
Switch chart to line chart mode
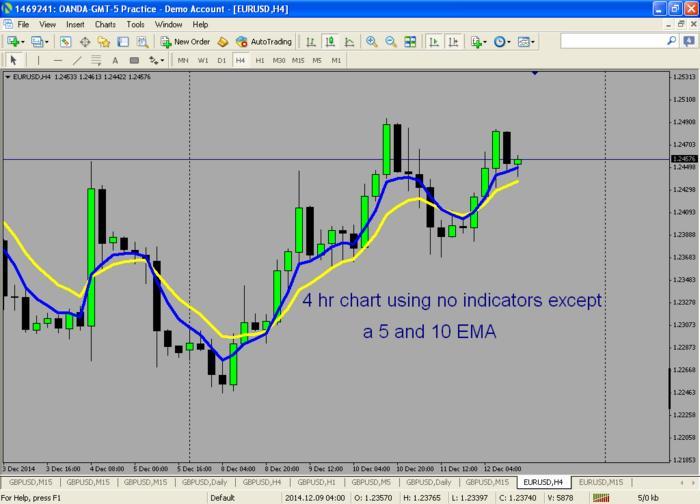[x=350, y=42]
